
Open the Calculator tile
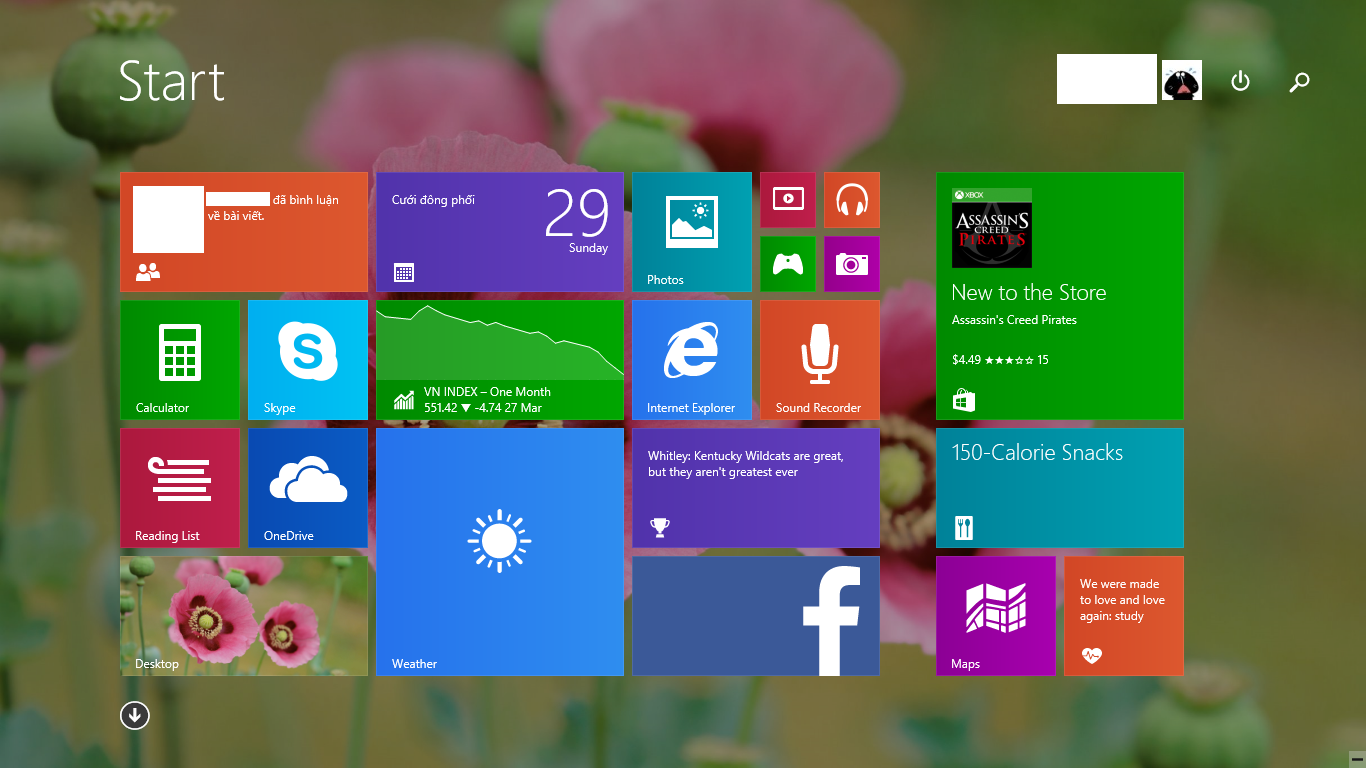click(180, 360)
